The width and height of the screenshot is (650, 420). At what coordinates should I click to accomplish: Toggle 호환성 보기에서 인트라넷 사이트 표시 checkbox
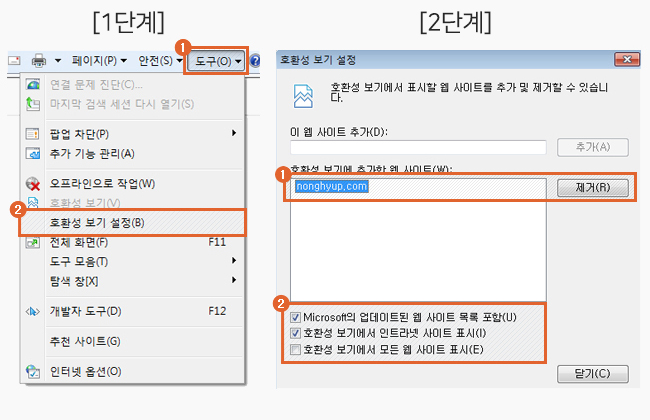(295, 333)
